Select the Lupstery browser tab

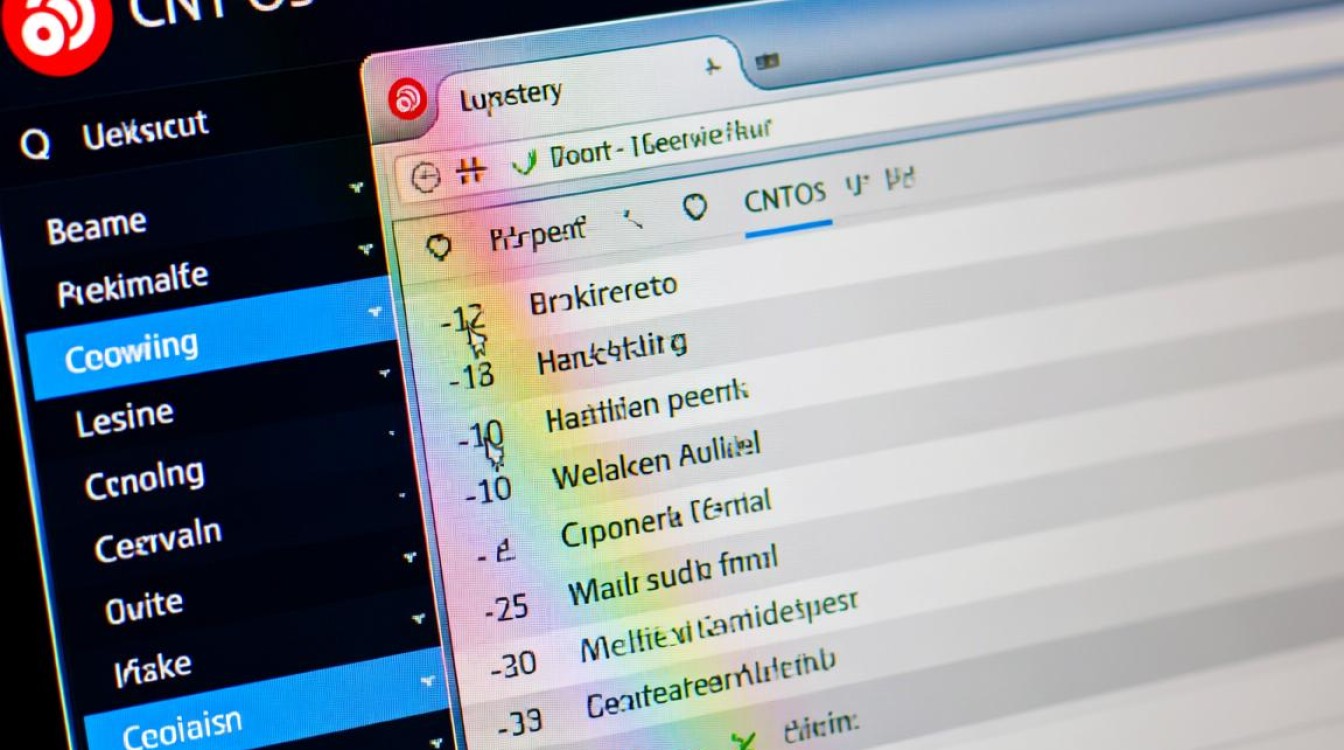[510, 97]
